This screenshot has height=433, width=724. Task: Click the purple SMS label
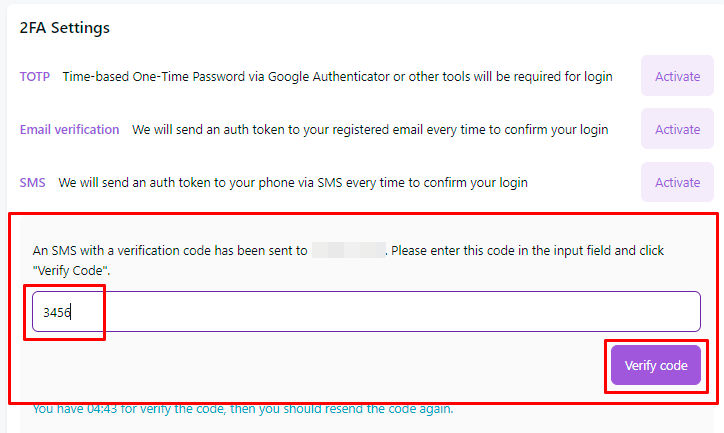32,183
